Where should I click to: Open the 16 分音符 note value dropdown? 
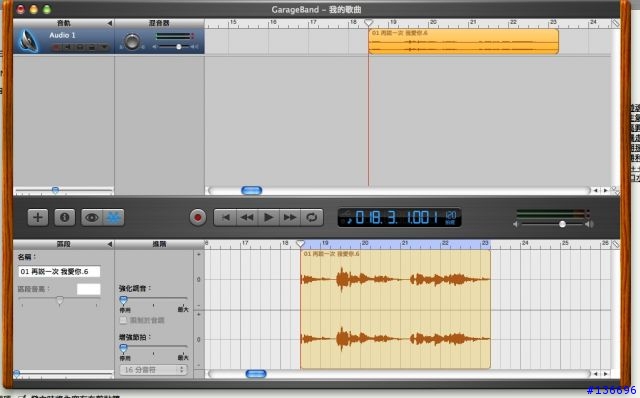coord(153,370)
